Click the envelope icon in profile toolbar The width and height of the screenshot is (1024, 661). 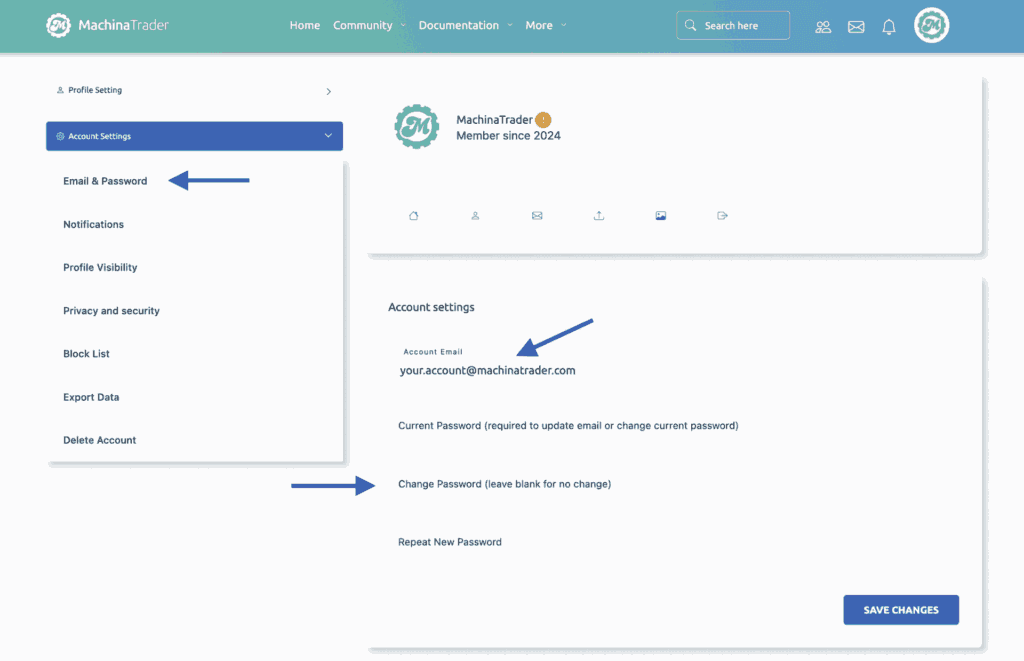pyautogui.click(x=537, y=216)
